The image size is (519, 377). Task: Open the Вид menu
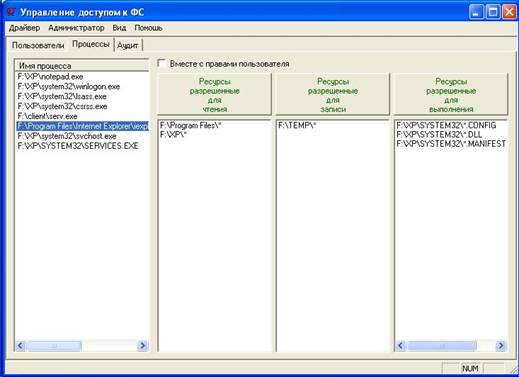pos(119,28)
